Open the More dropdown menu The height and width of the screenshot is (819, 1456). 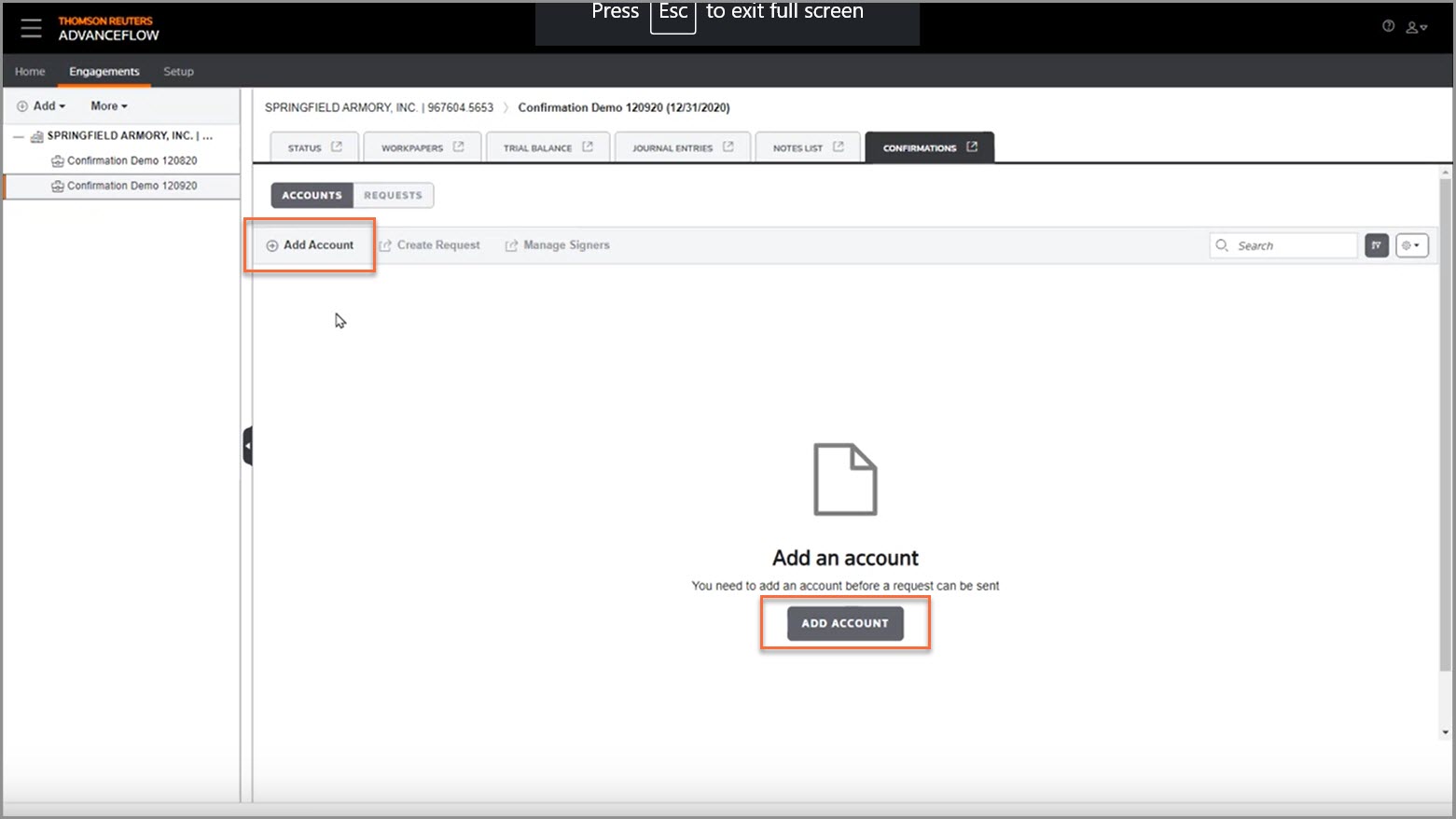(x=107, y=105)
